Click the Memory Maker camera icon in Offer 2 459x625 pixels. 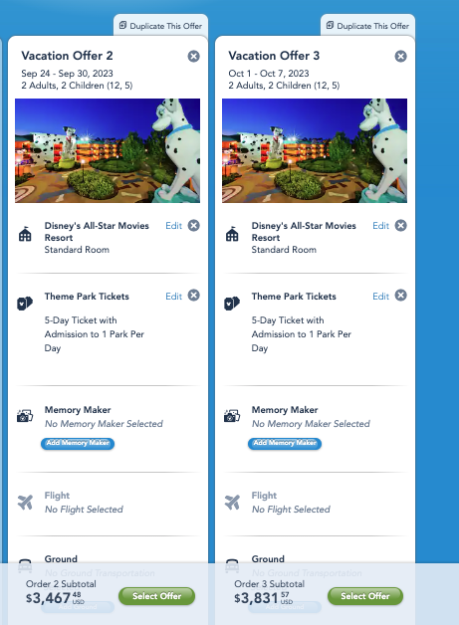tap(25, 416)
